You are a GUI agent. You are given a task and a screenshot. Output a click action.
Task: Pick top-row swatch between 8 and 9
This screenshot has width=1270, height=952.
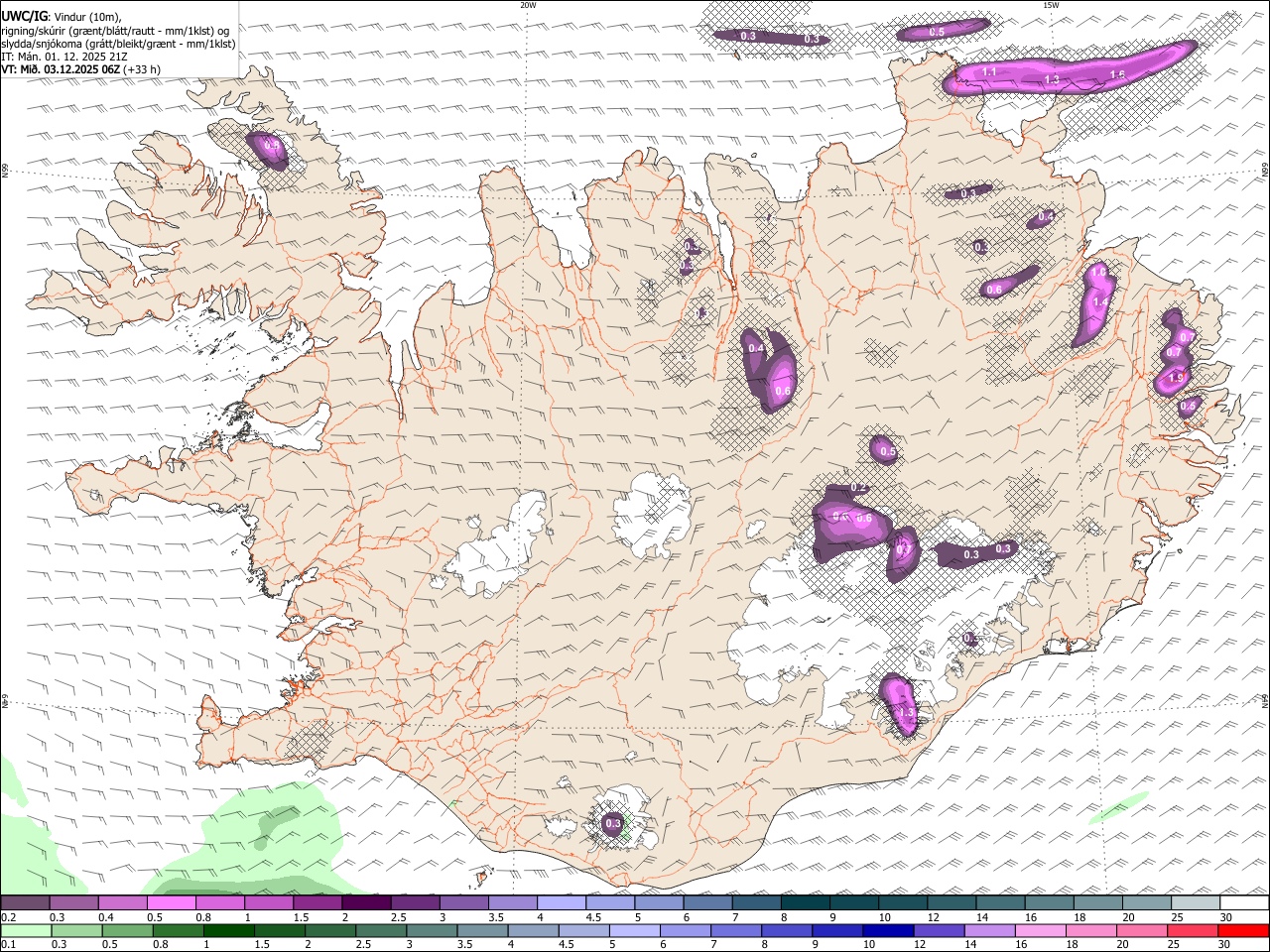(x=806, y=903)
